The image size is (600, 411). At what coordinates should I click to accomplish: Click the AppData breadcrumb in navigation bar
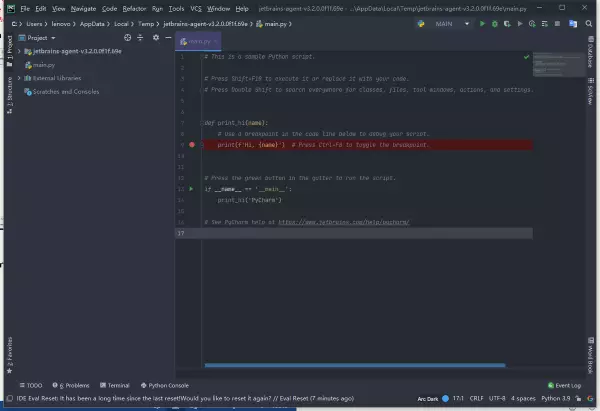coord(92,24)
